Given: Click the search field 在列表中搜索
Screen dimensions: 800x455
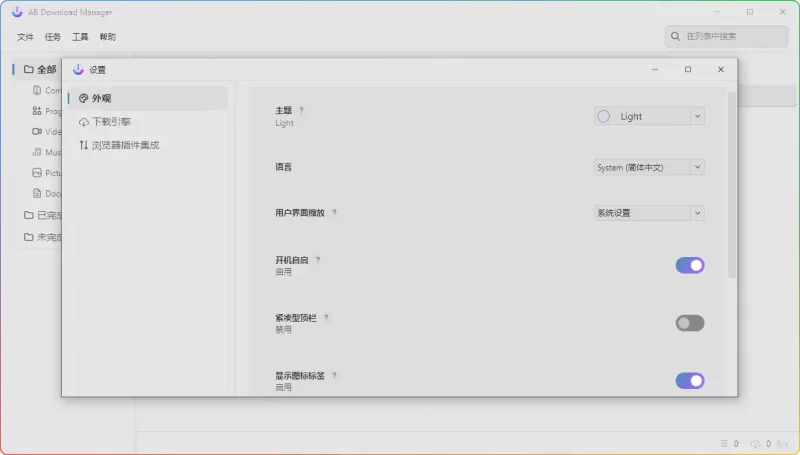Looking at the screenshot, I should click(726, 36).
